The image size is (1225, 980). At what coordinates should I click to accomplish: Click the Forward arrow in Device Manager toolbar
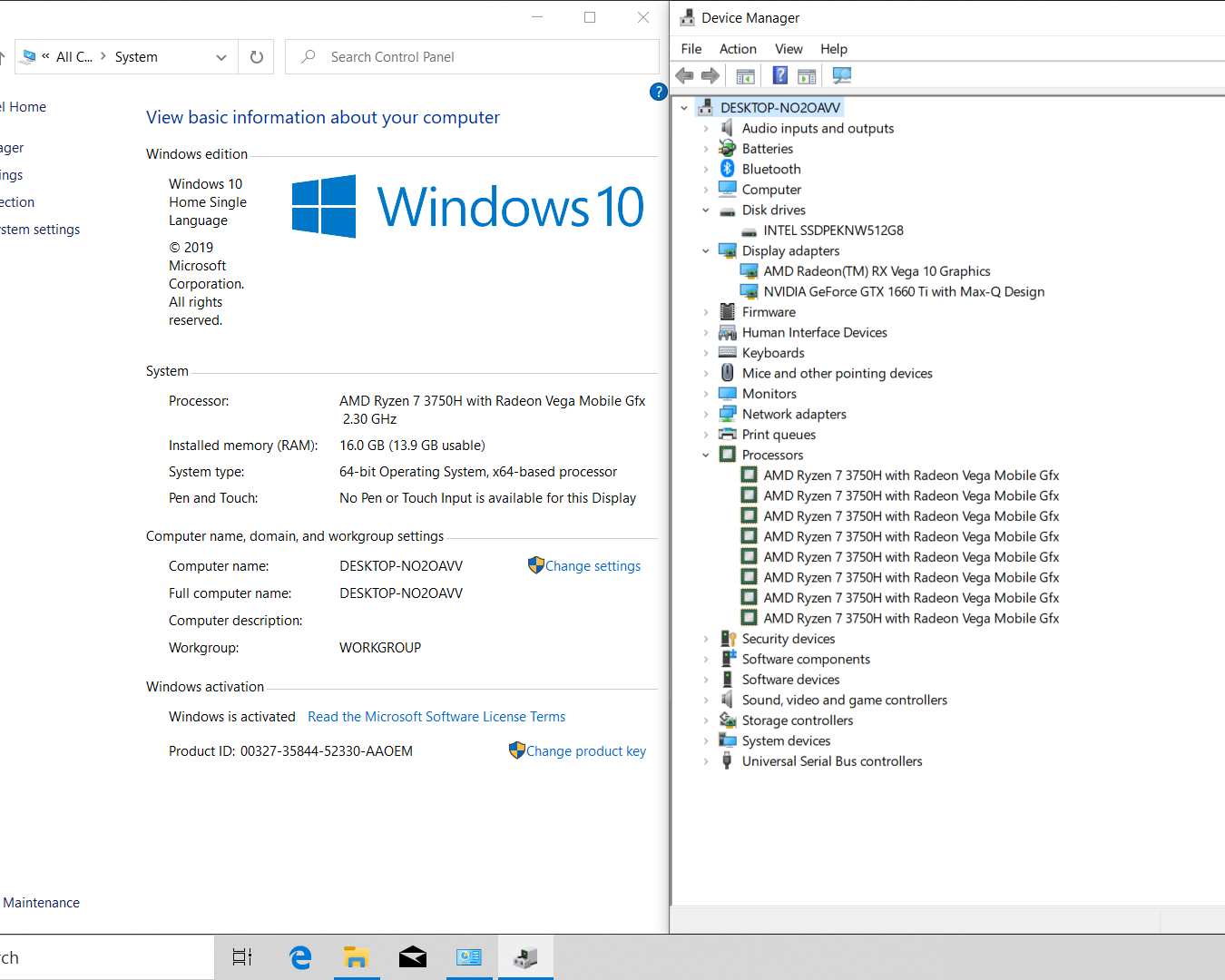710,76
